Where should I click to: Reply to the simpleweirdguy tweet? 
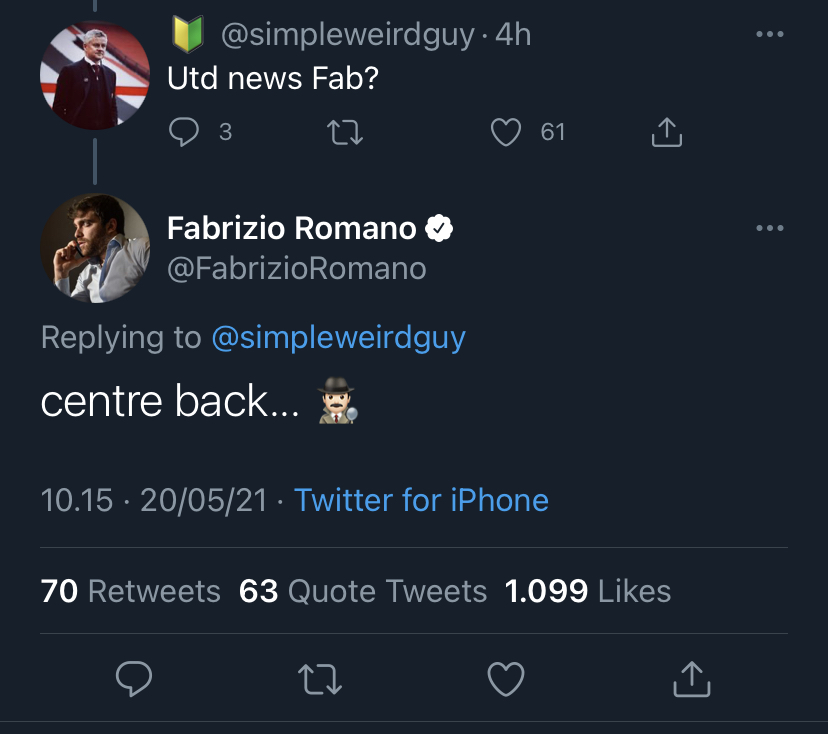point(184,132)
